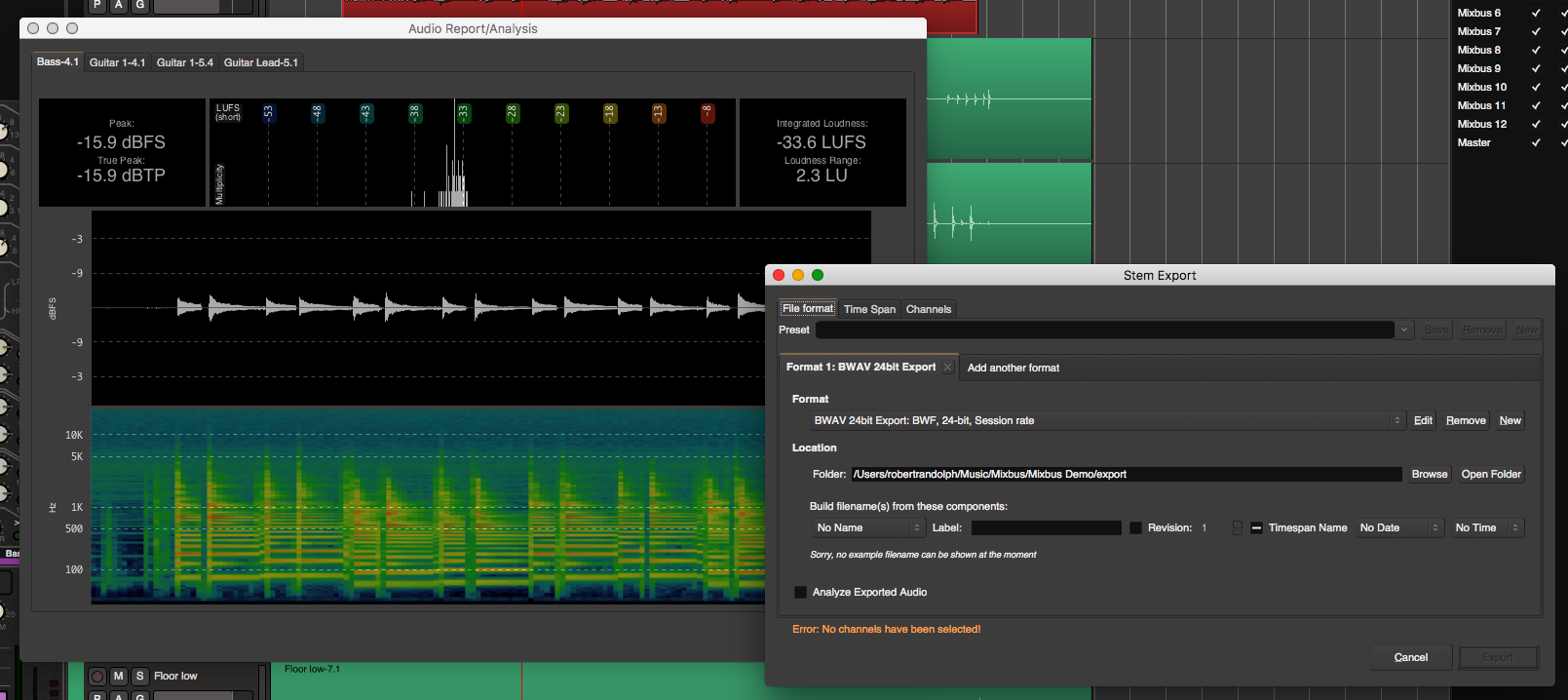Click the Browse button for export folder
The height and width of the screenshot is (700, 1568).
tap(1429, 474)
